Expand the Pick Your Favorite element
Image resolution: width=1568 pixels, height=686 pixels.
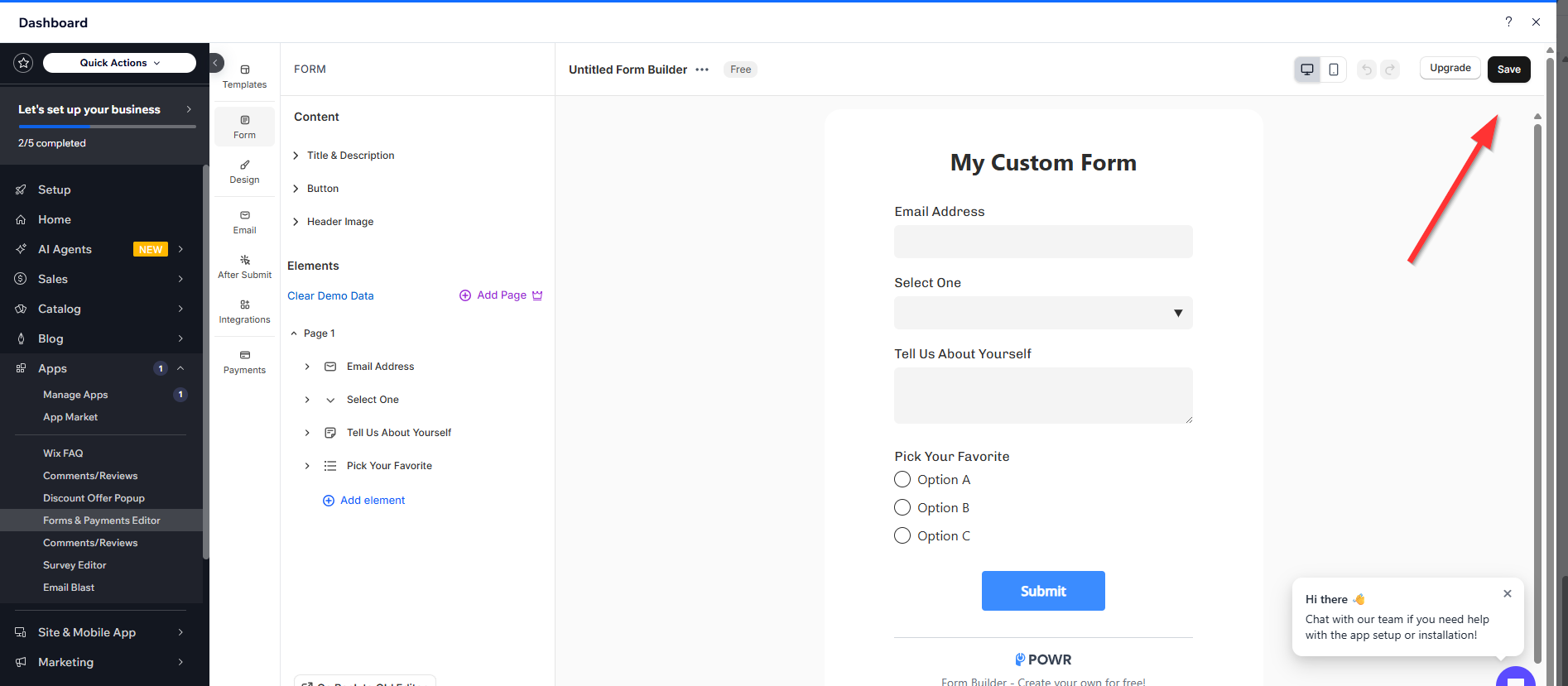pos(307,466)
